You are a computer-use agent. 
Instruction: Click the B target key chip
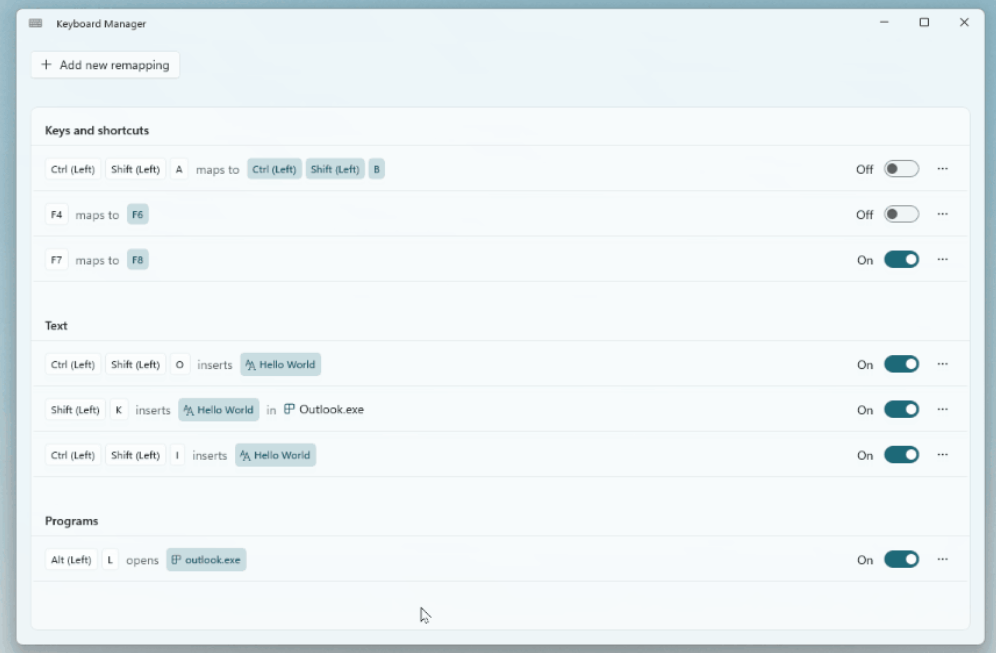377,169
